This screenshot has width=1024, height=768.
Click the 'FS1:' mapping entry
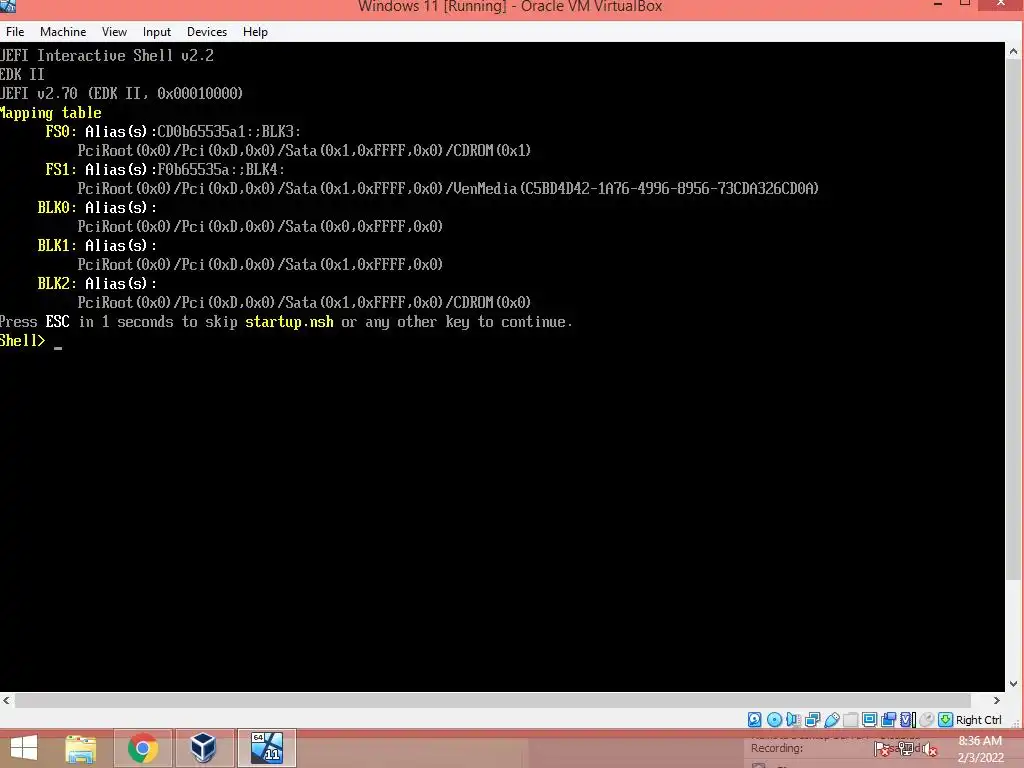61,169
